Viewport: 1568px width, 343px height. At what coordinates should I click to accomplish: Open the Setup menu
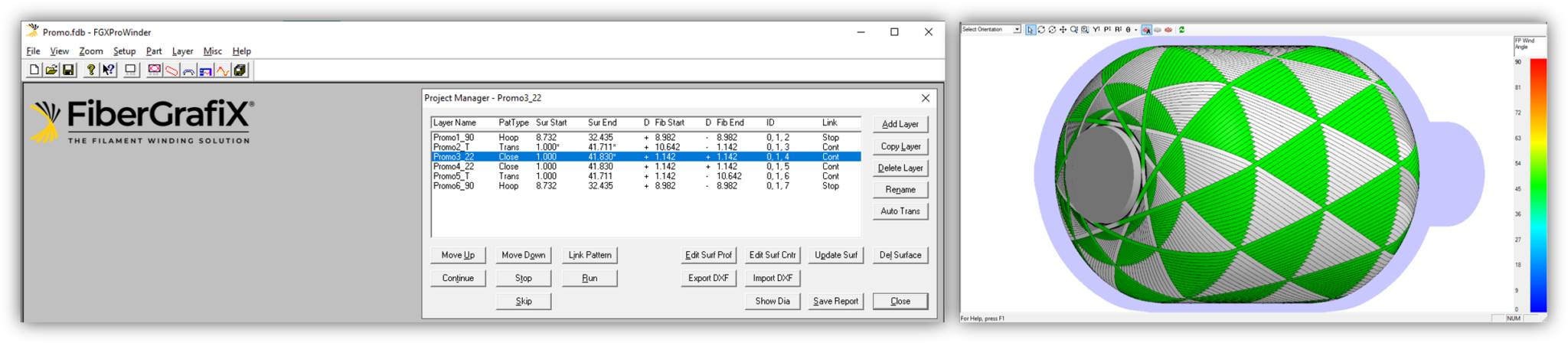coord(124,51)
